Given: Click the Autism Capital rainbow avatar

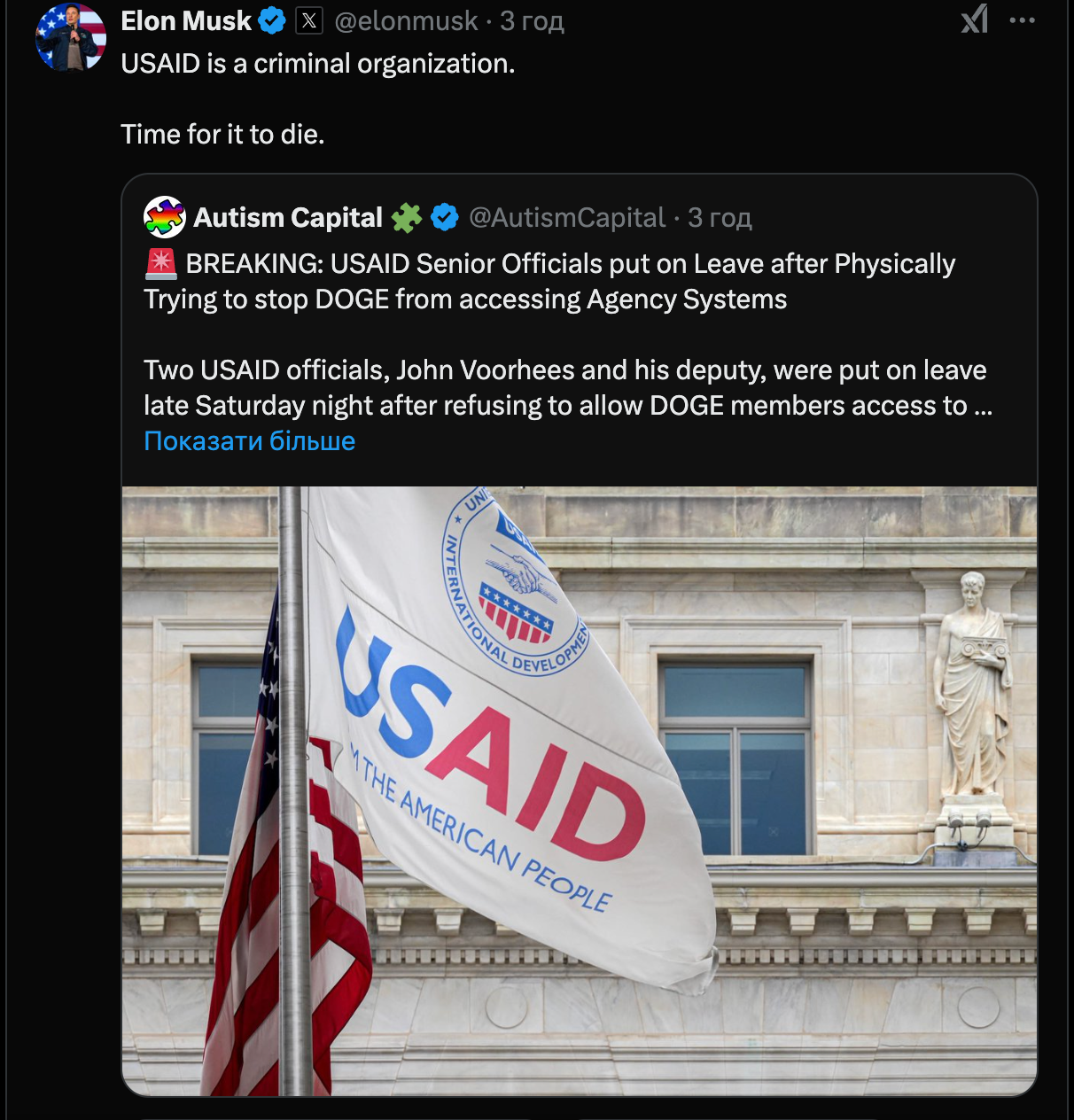Looking at the screenshot, I should (165, 217).
